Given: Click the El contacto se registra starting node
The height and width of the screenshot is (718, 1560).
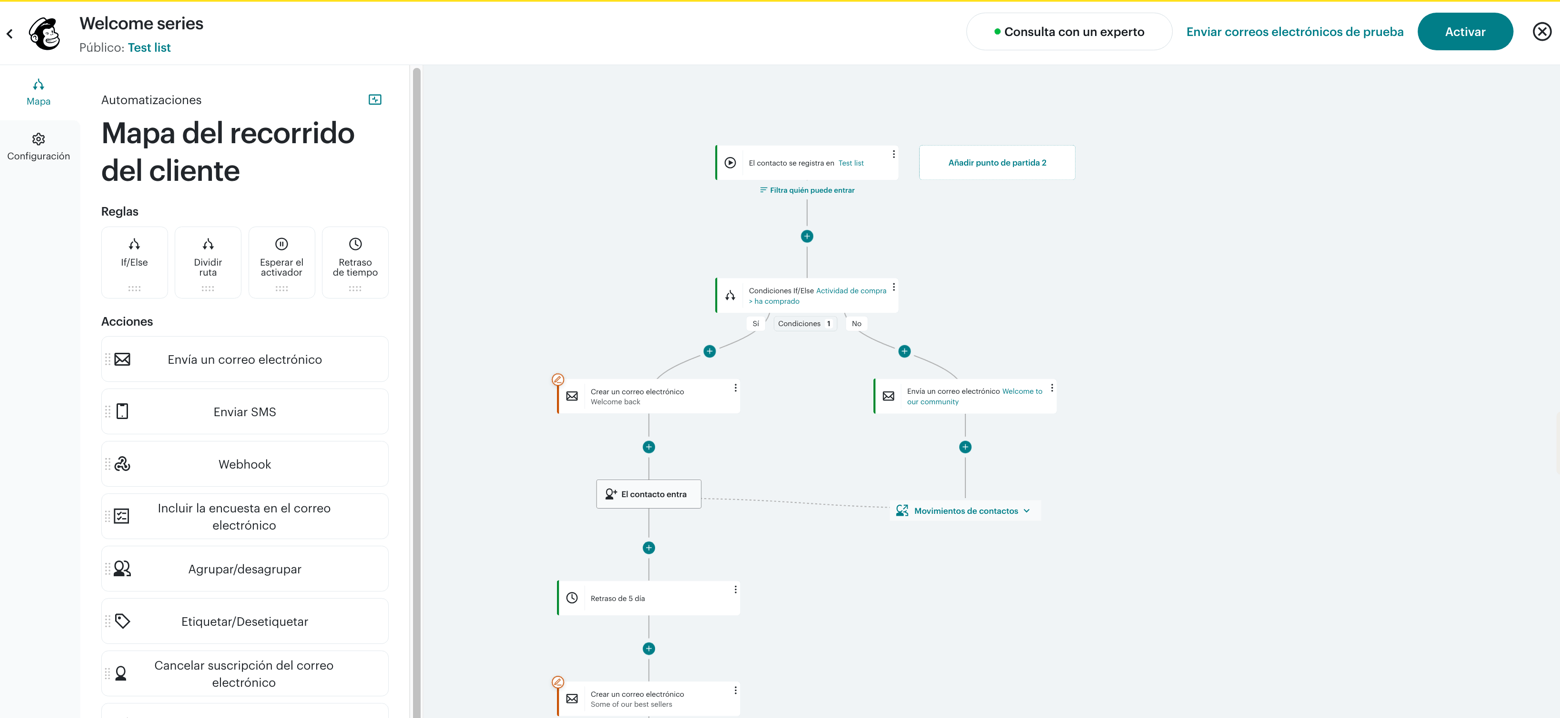Looking at the screenshot, I should (x=807, y=163).
